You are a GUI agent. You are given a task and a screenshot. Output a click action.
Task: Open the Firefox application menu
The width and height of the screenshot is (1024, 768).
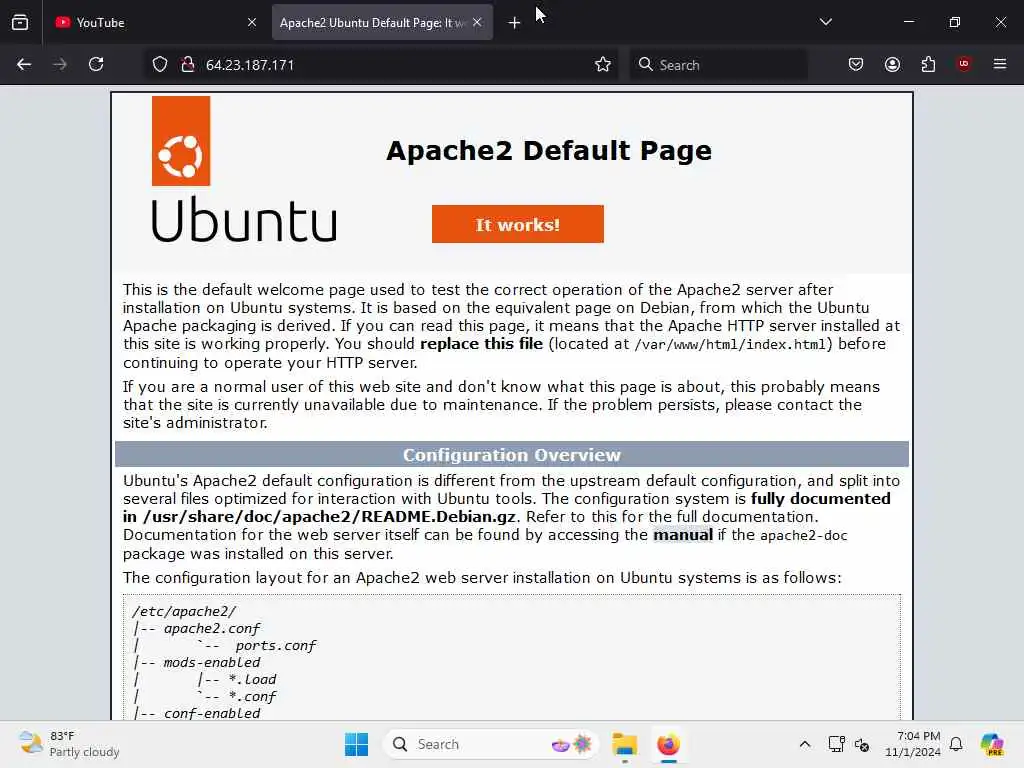1000,64
